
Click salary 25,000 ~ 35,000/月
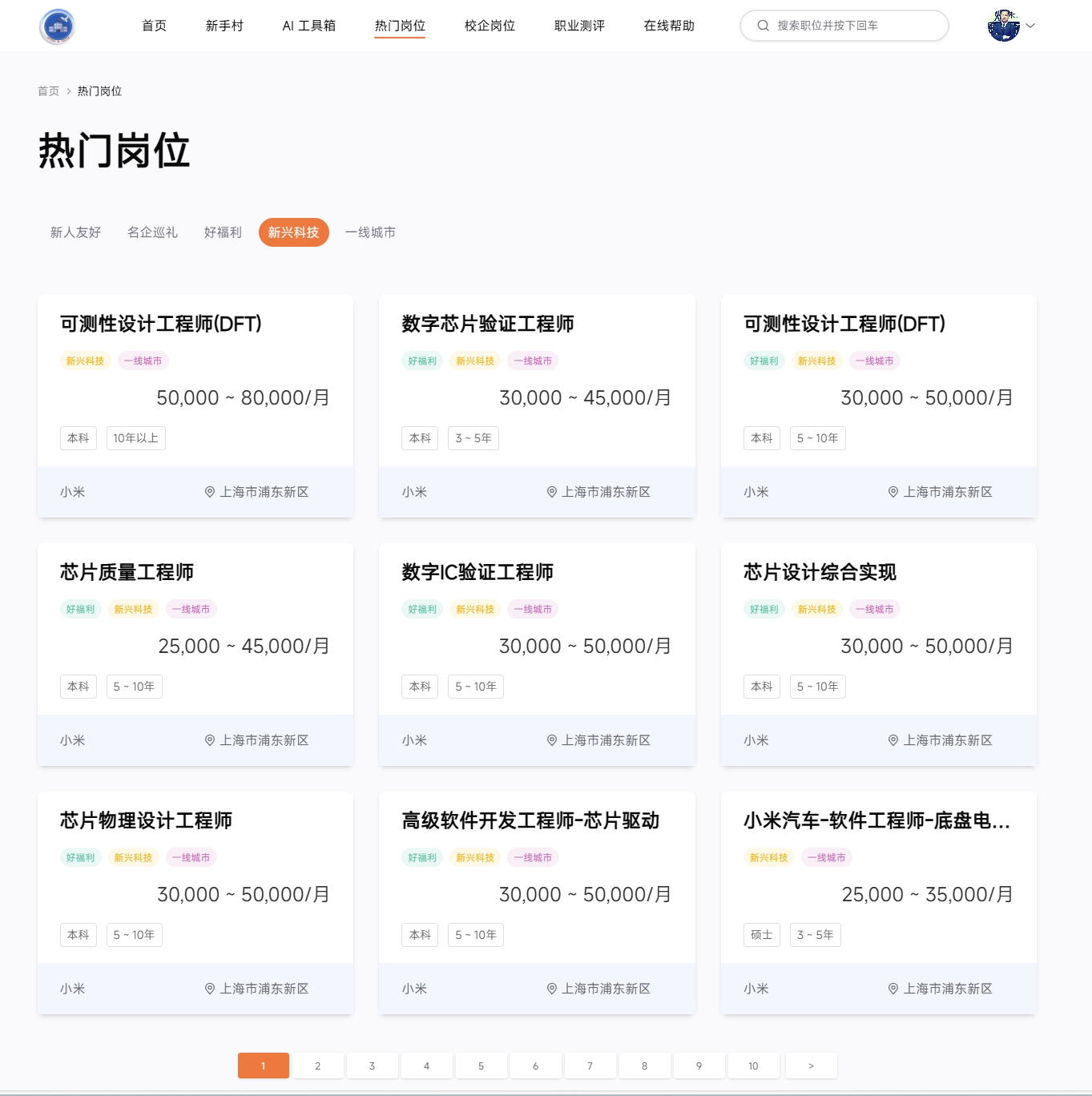(928, 894)
